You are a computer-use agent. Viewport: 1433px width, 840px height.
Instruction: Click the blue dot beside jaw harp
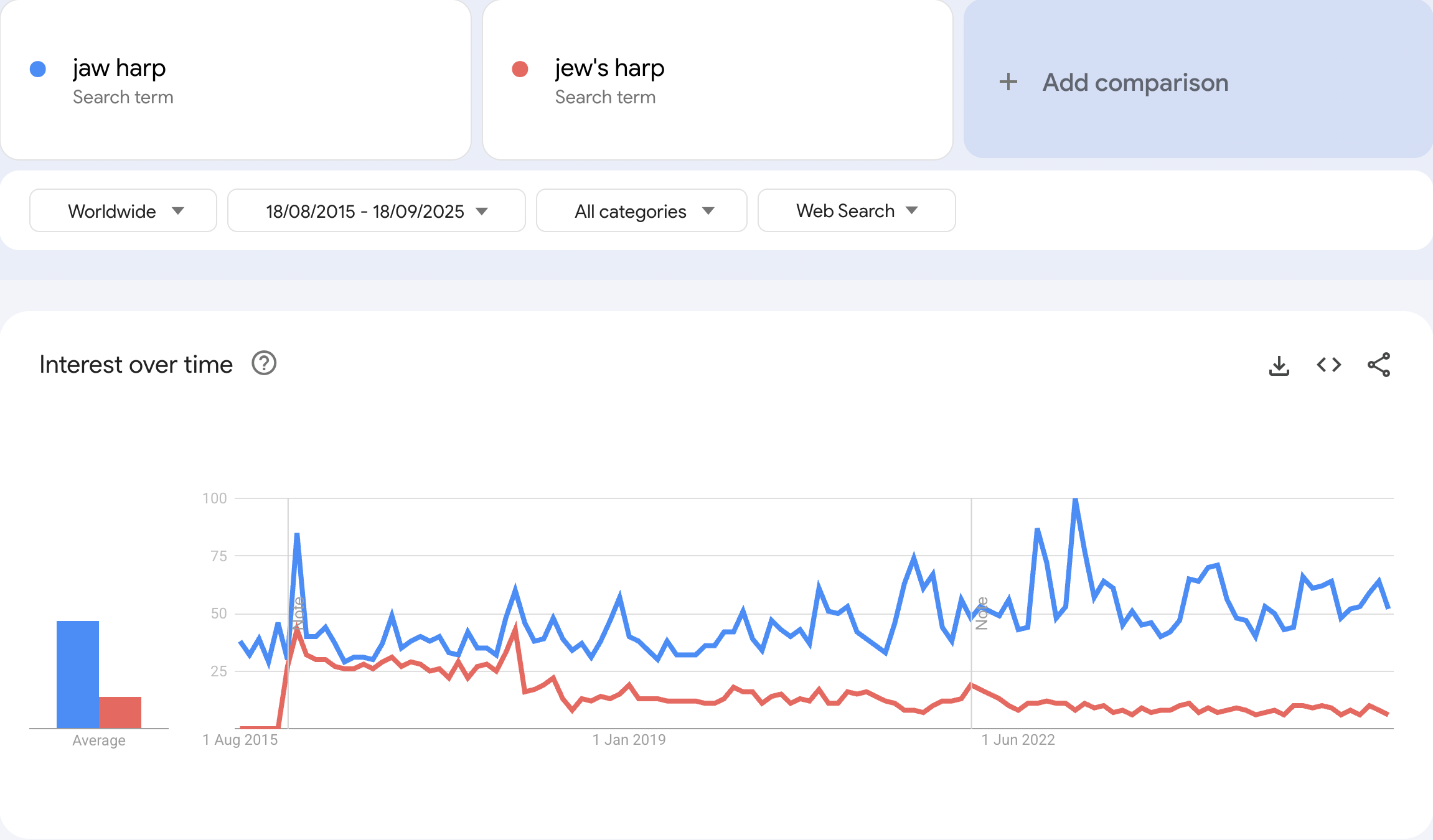point(38,69)
